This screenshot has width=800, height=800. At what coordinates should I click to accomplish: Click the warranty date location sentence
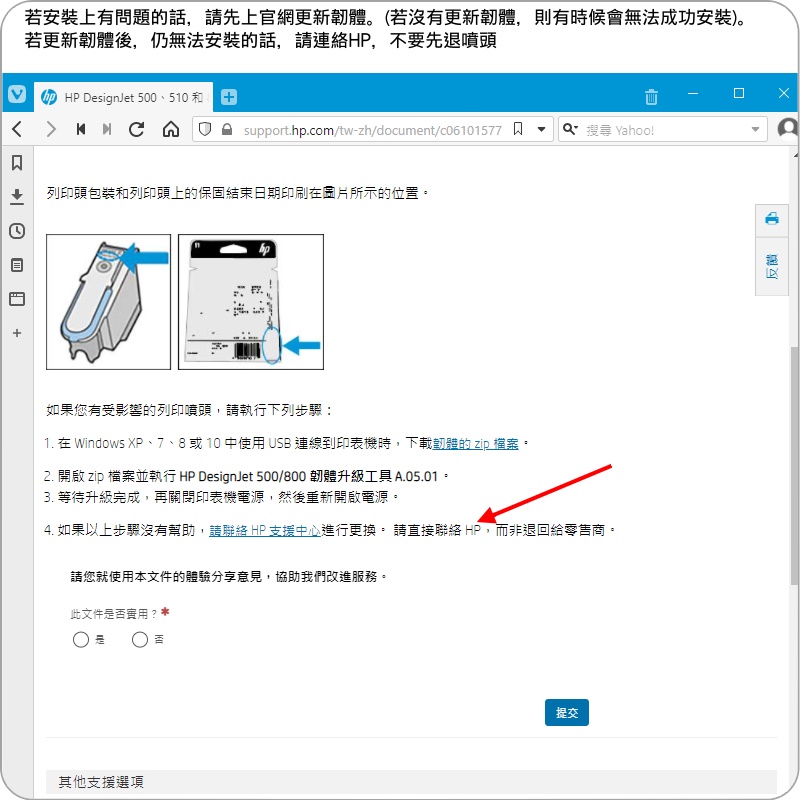[x=238, y=193]
